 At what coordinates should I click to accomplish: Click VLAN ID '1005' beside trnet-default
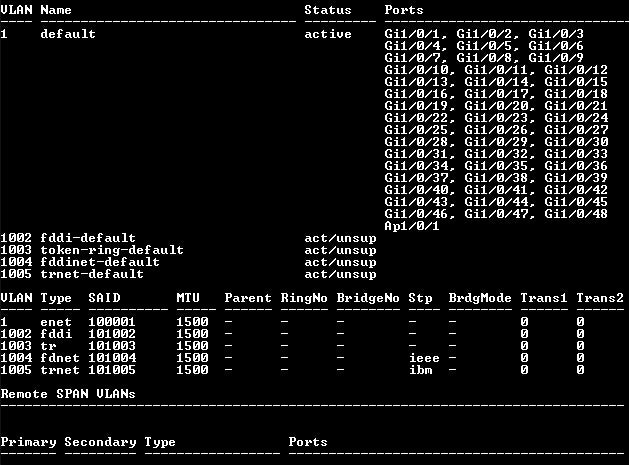click(x=16, y=274)
